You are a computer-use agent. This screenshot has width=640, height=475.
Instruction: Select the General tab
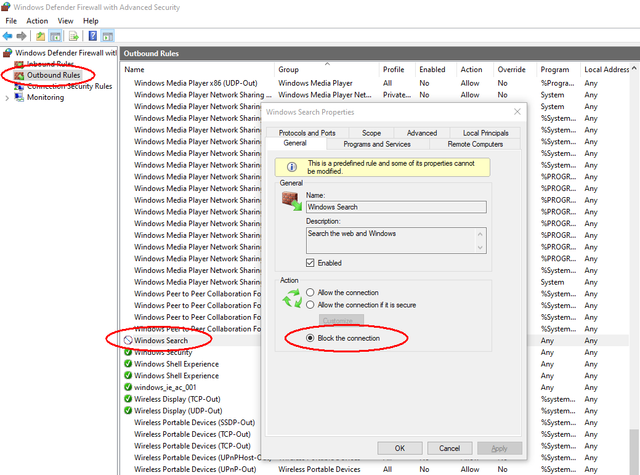click(x=295, y=143)
